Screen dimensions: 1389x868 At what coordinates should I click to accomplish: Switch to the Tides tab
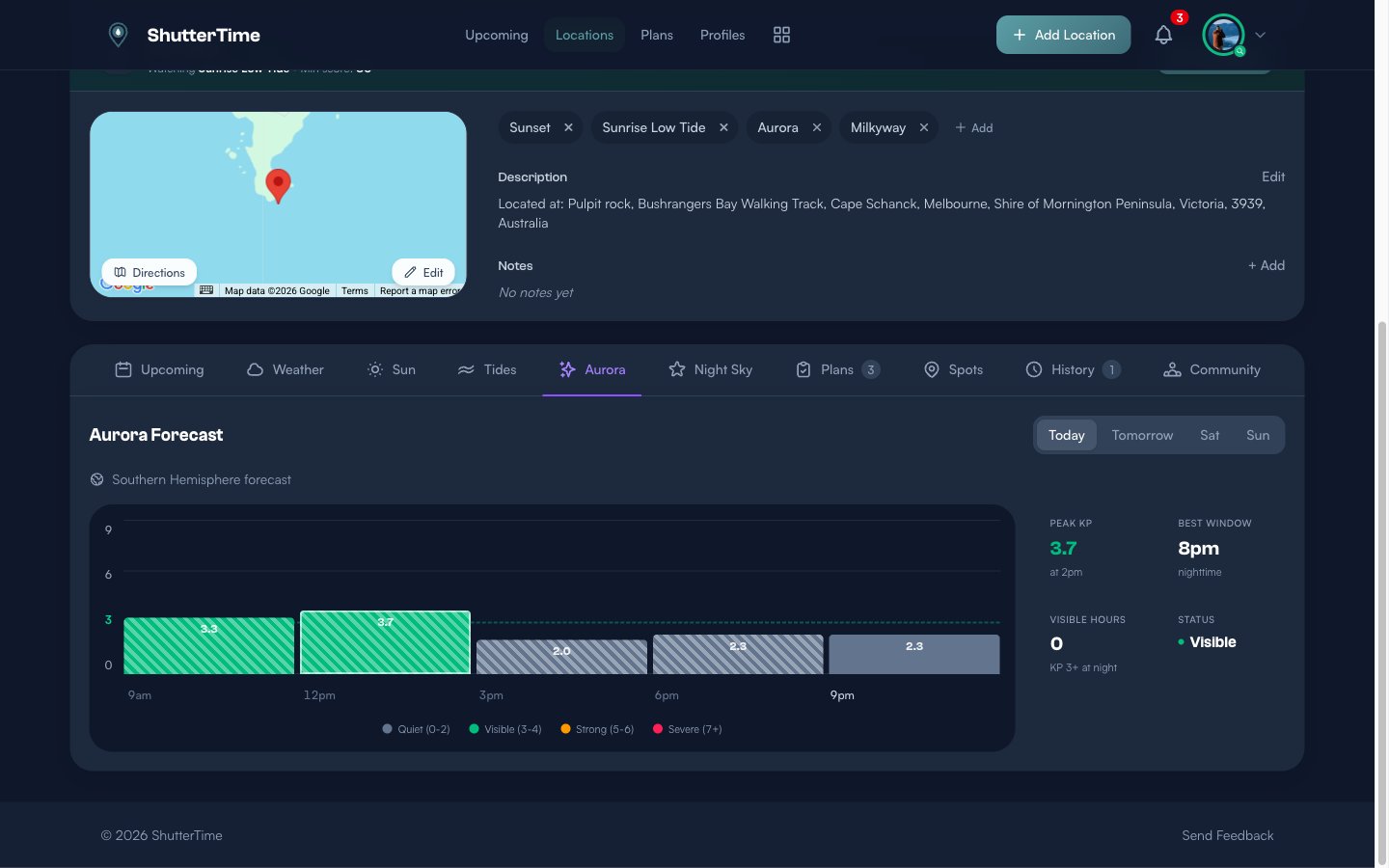tap(487, 369)
